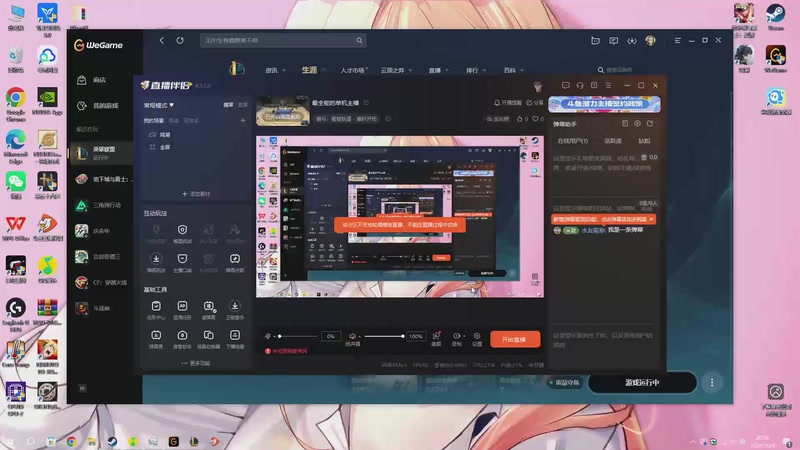This screenshot has height=450, width=800.
Task: Click Chrome in the Windows taskbar
Action: point(71,442)
